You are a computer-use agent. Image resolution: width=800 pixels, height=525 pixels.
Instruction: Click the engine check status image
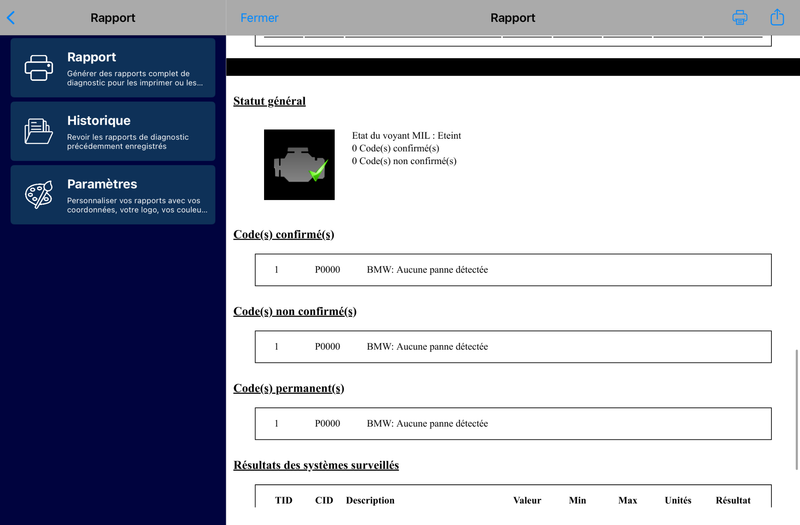point(299,164)
